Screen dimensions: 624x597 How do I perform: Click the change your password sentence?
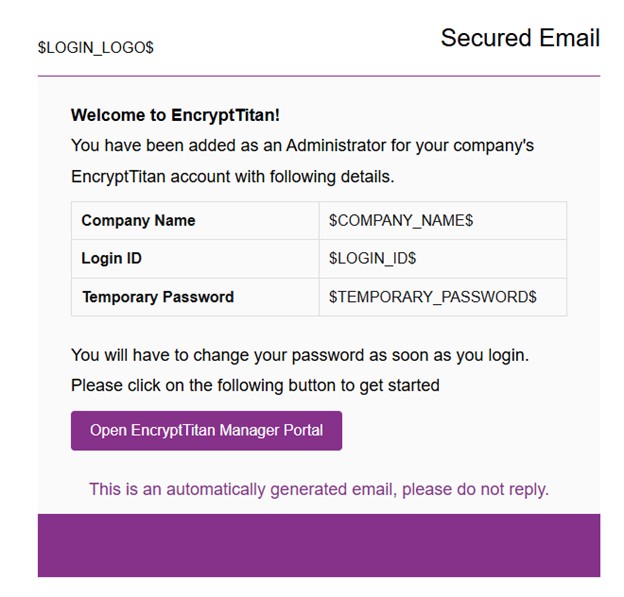click(x=300, y=355)
